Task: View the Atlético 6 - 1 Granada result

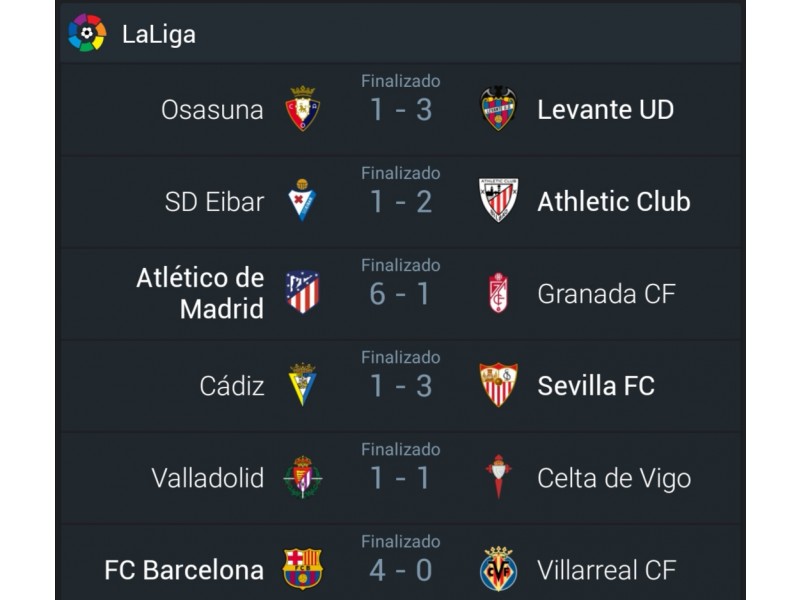Action: pos(400,294)
